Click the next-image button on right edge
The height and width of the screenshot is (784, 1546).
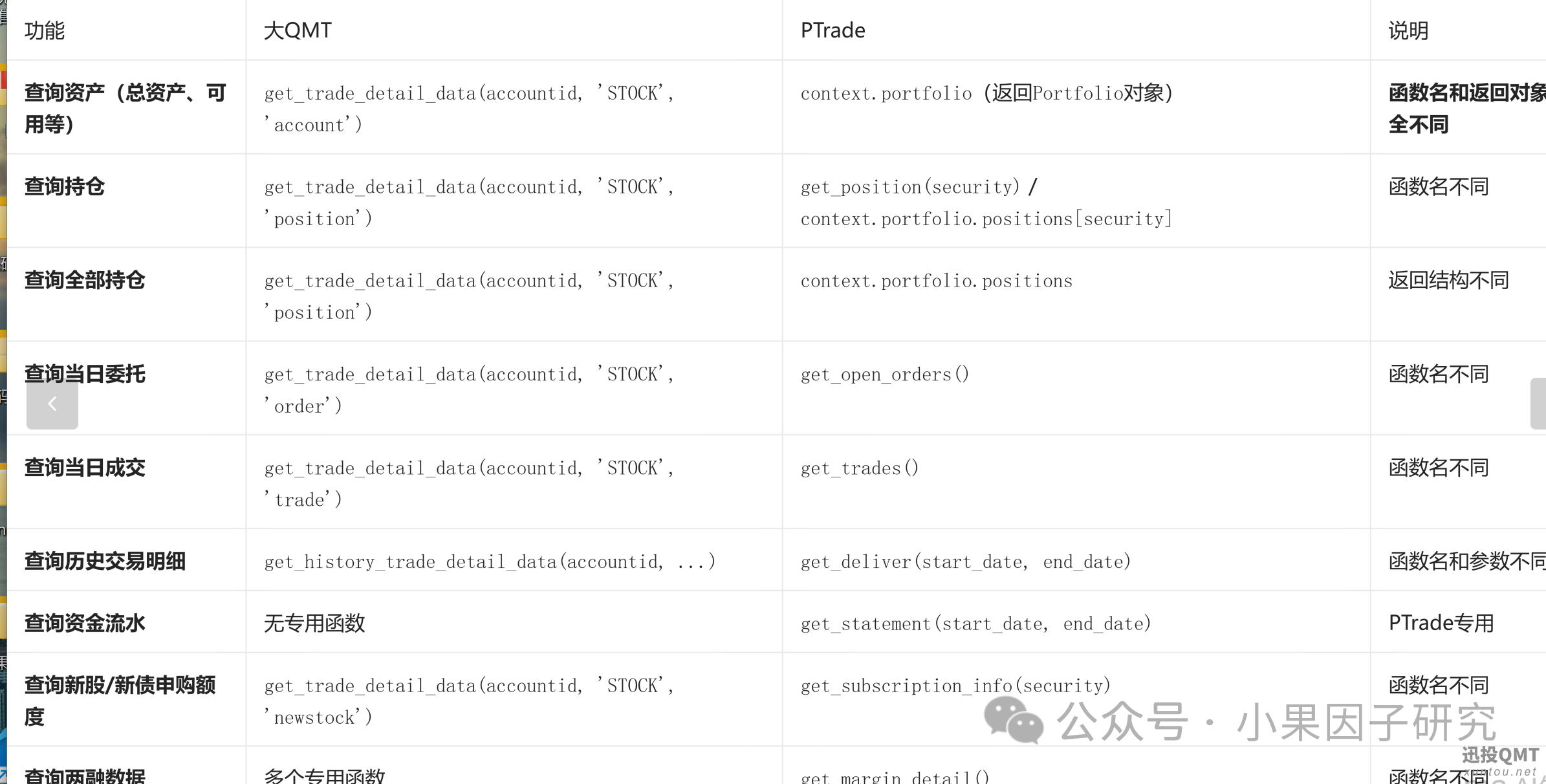[x=1538, y=404]
